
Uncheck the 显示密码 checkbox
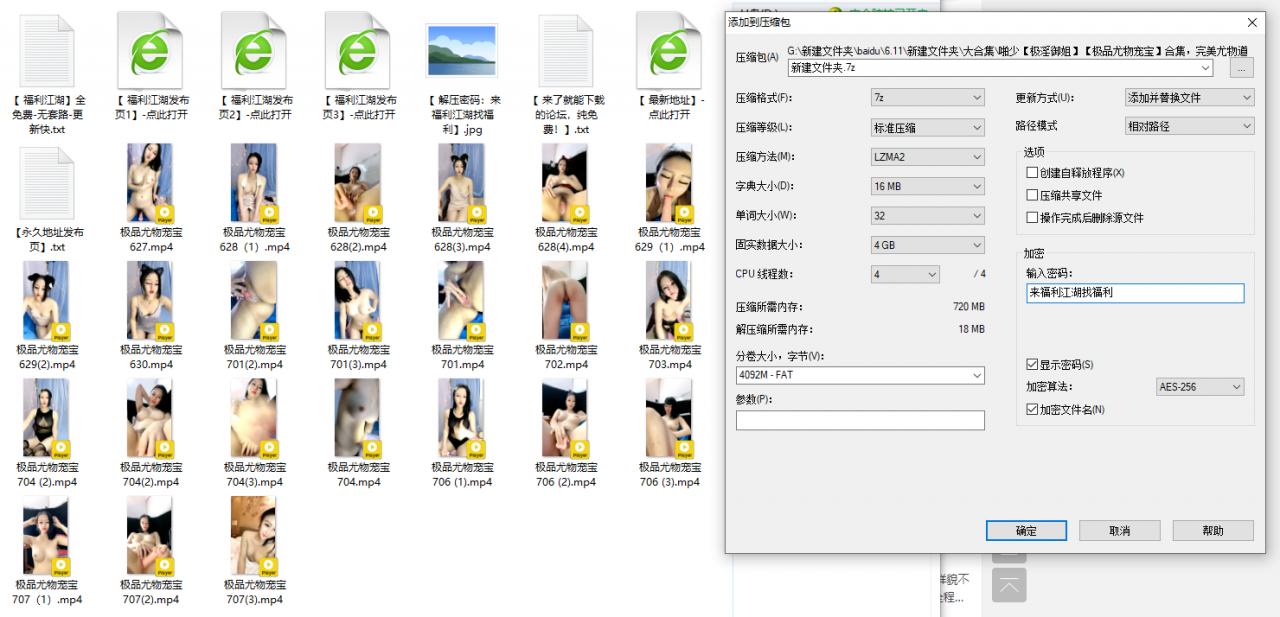1034,364
